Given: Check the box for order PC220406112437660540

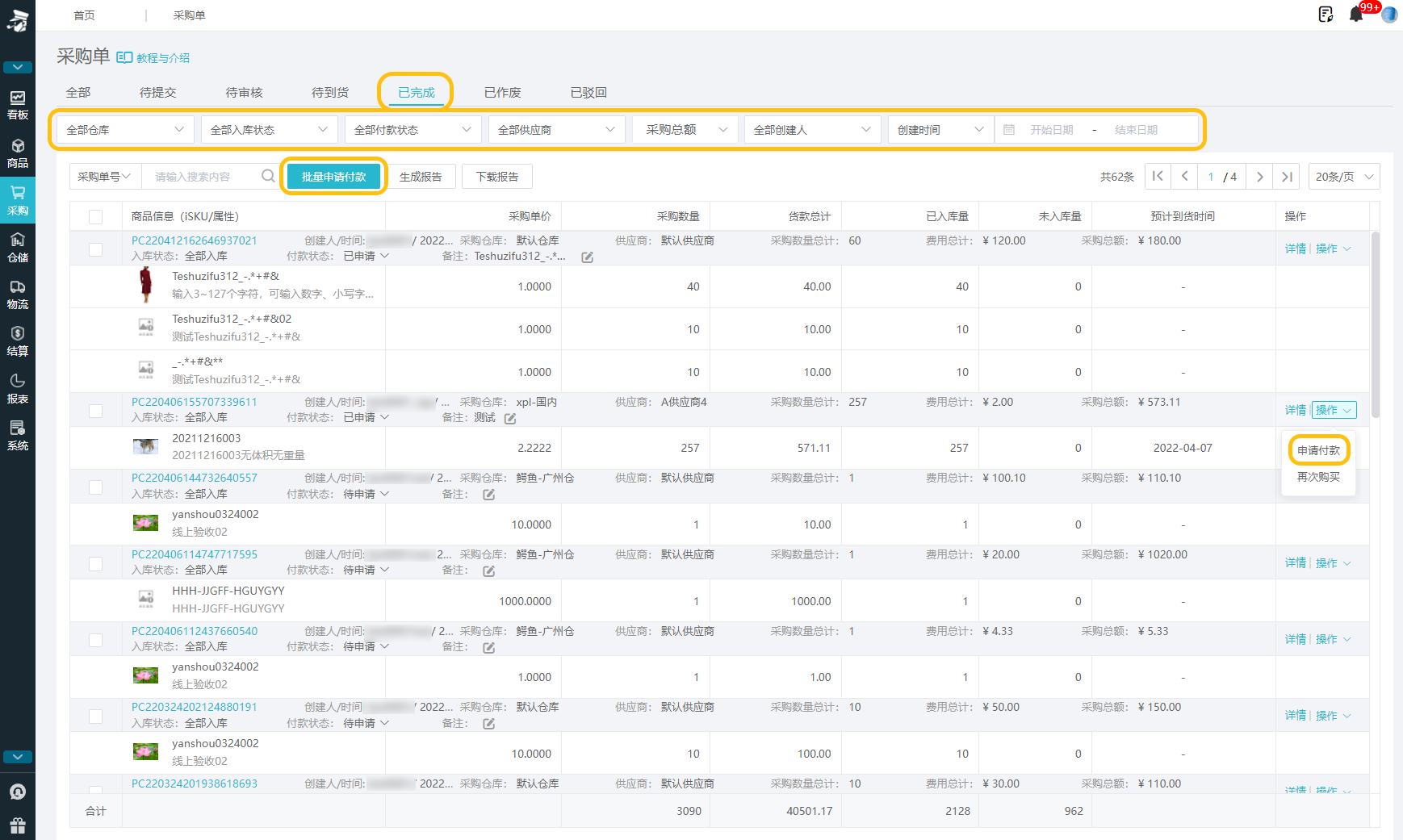Looking at the screenshot, I should pyautogui.click(x=95, y=640).
